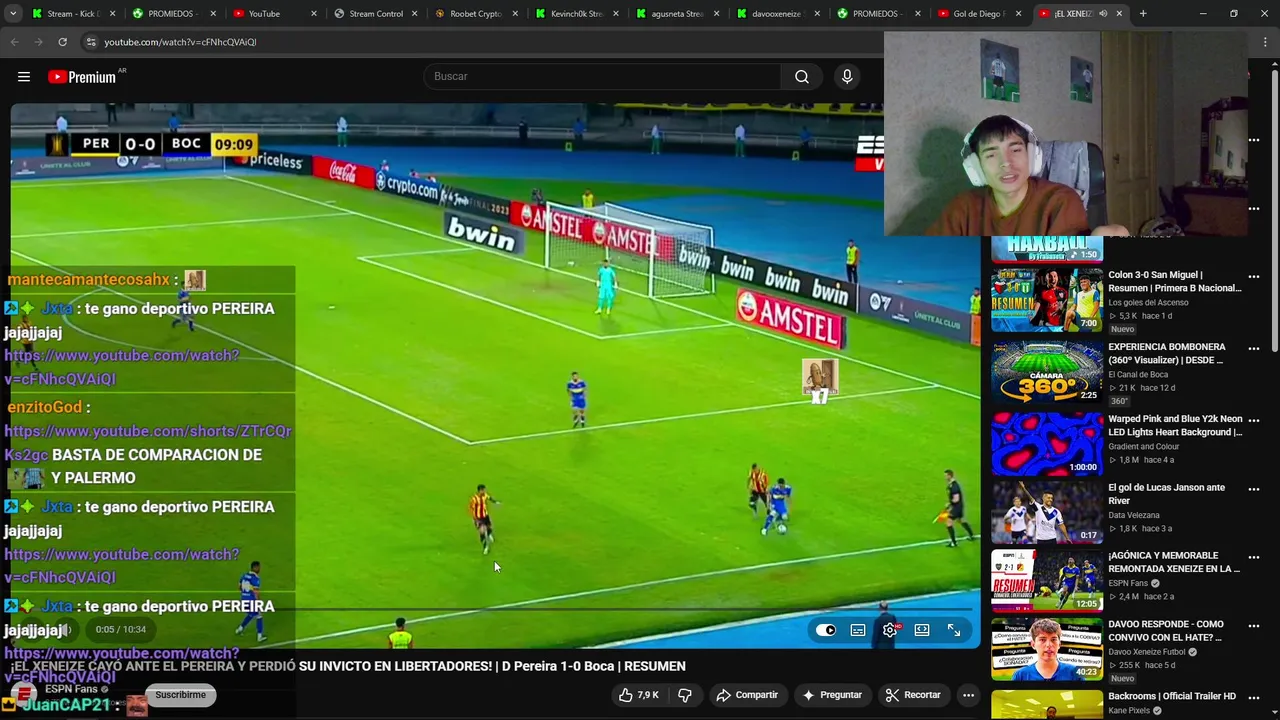Go forward in browser history

point(38,42)
